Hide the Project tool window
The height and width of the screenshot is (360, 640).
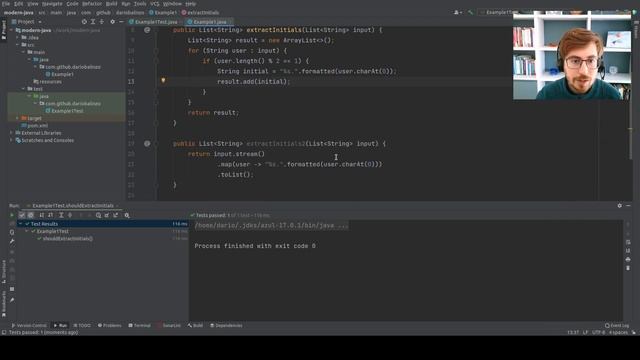coord(121,22)
